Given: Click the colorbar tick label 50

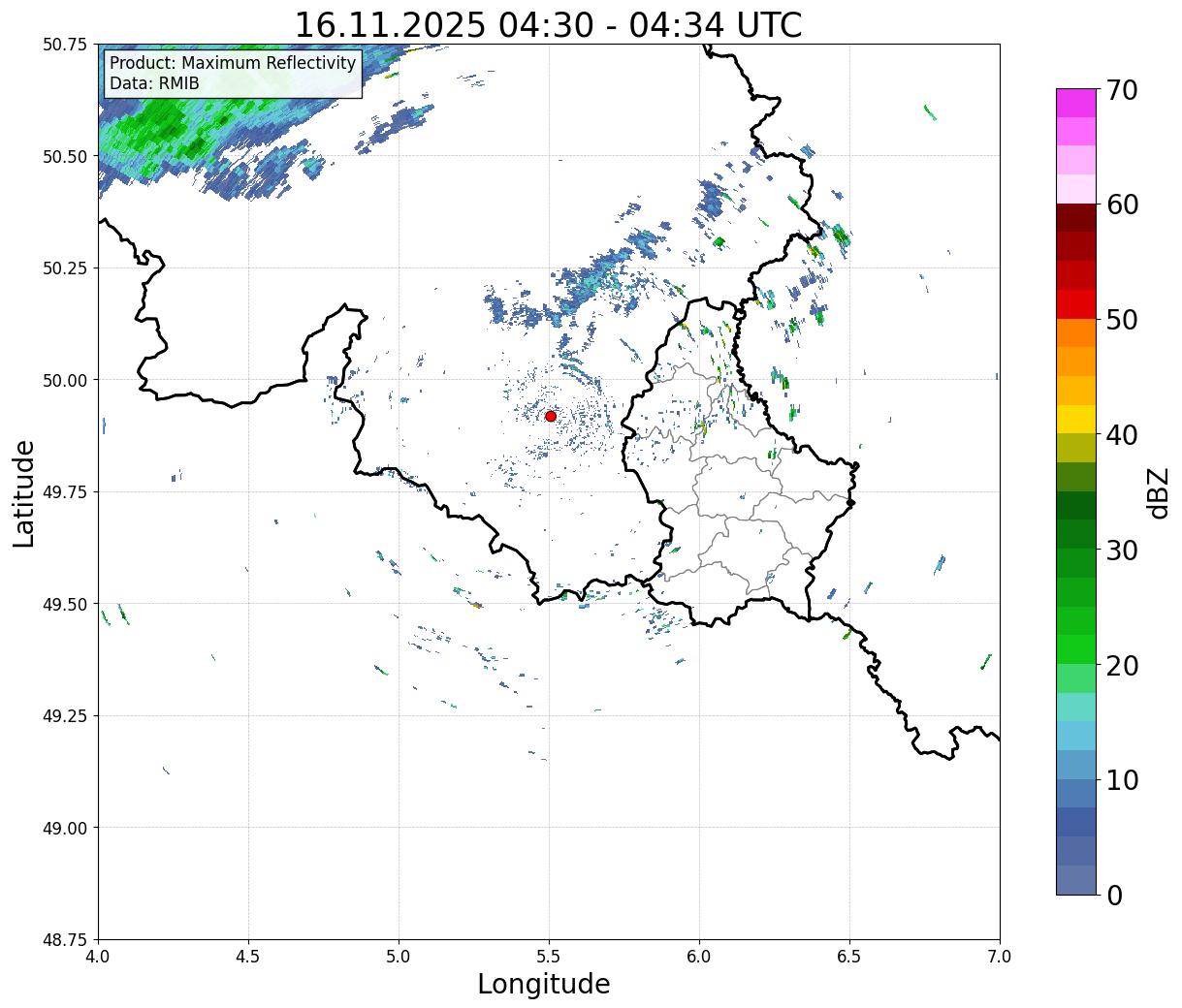Looking at the screenshot, I should coord(1121,320).
